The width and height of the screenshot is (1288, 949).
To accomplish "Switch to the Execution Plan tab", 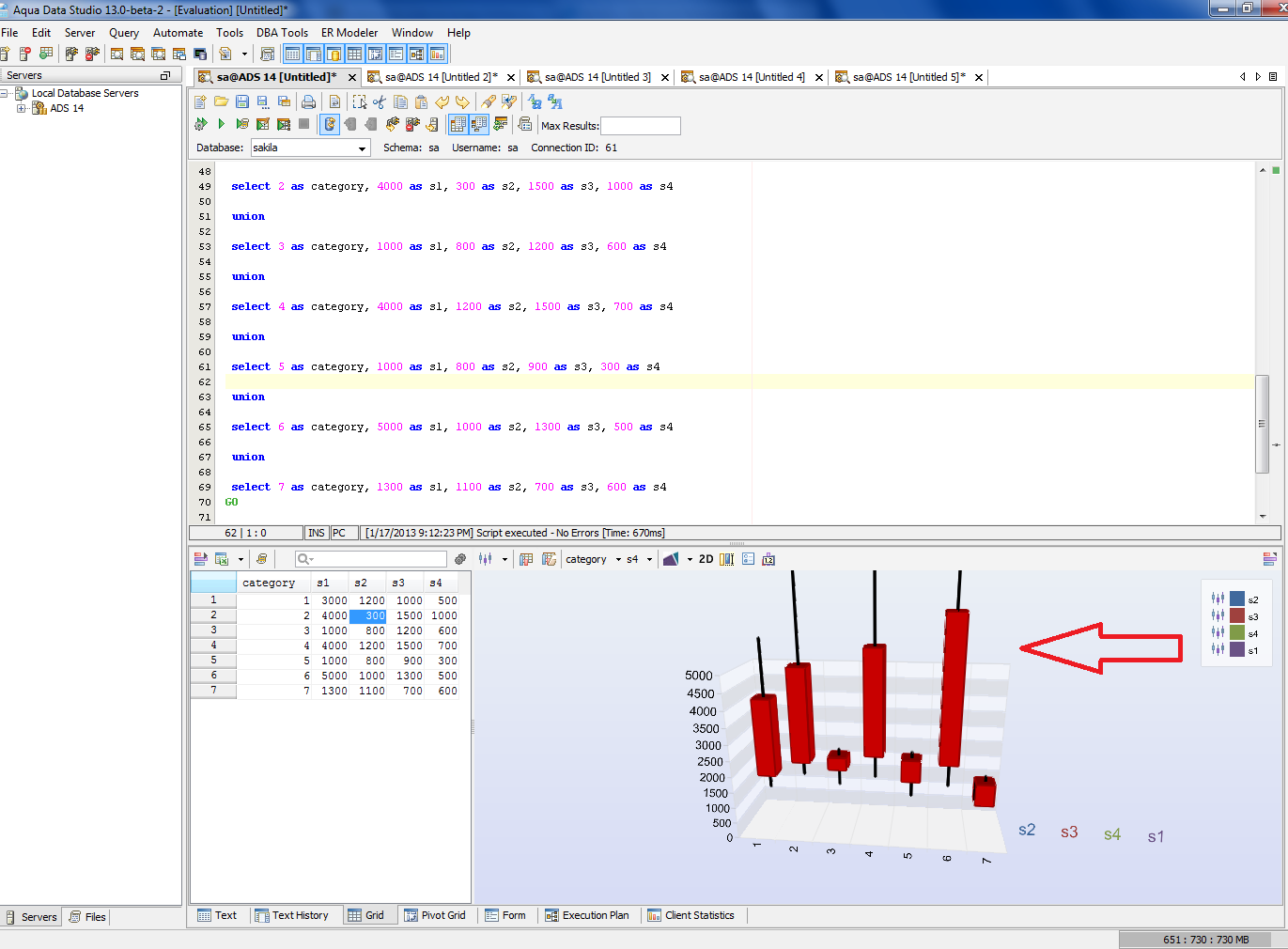I will [x=587, y=915].
